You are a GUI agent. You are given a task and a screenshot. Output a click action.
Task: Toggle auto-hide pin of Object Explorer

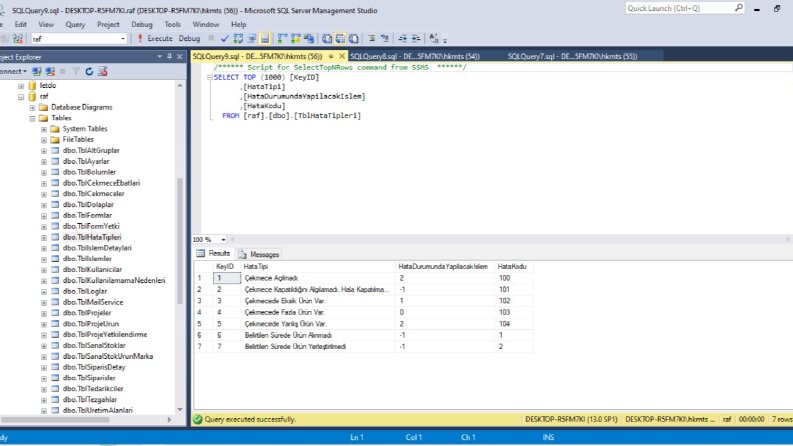pyautogui.click(x=169, y=57)
